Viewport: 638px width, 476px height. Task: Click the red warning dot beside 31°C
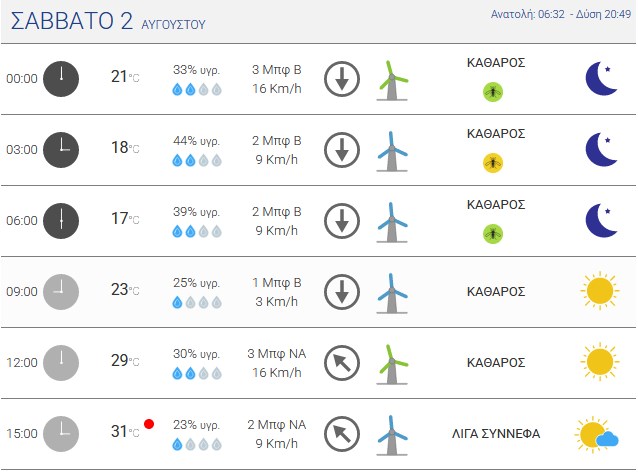pos(149,424)
